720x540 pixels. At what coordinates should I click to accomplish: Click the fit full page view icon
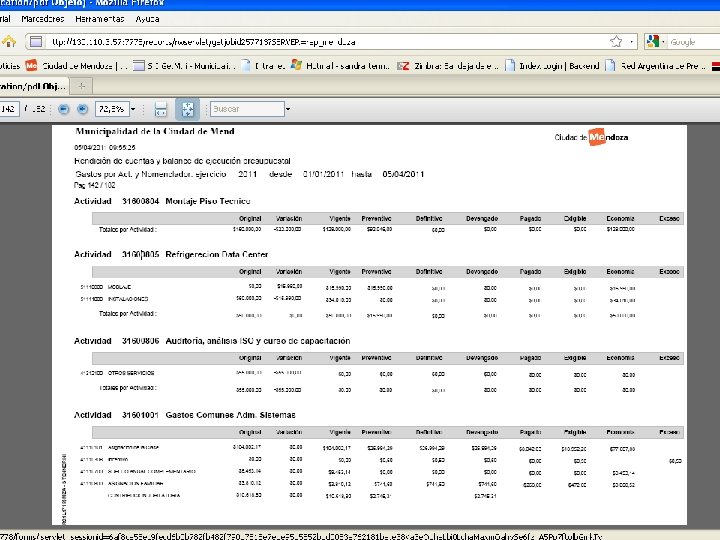187,109
